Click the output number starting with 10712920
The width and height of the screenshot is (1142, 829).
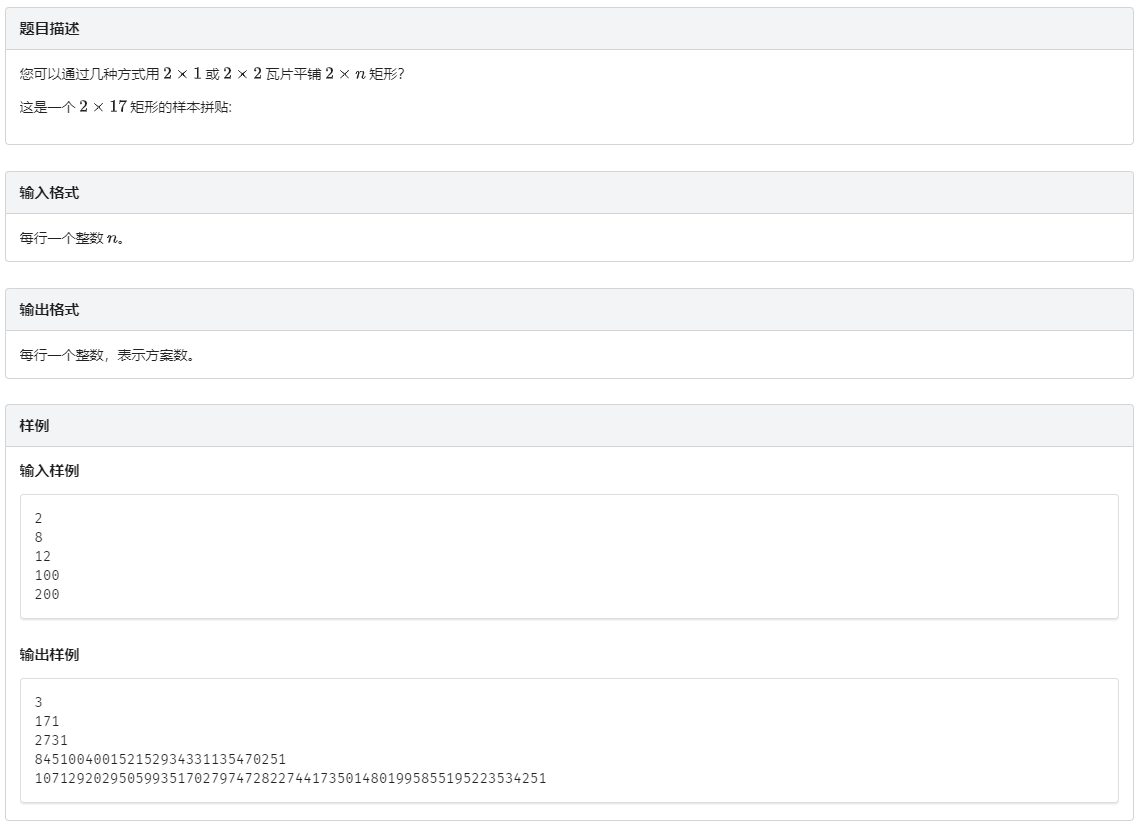tap(291, 778)
